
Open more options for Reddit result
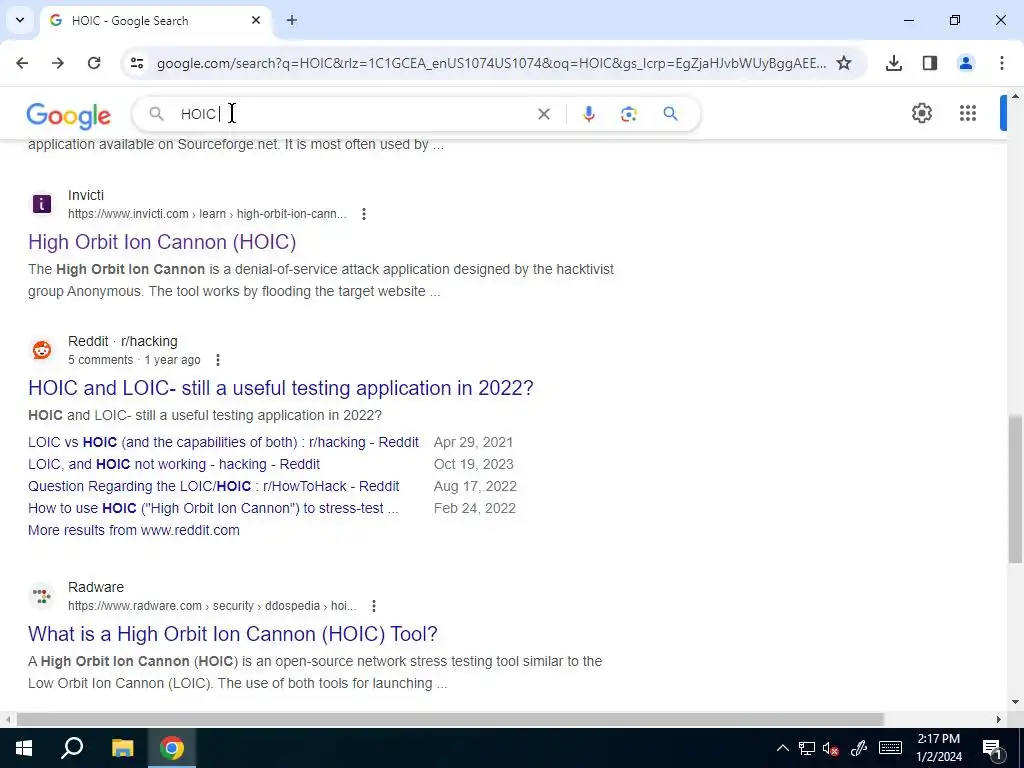(217, 360)
